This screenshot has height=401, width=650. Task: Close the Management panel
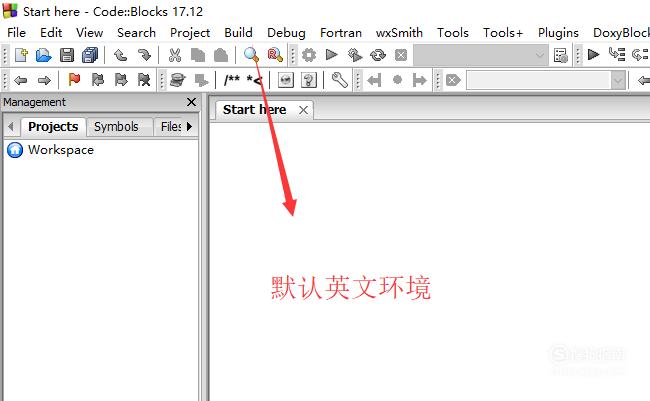[x=191, y=102]
